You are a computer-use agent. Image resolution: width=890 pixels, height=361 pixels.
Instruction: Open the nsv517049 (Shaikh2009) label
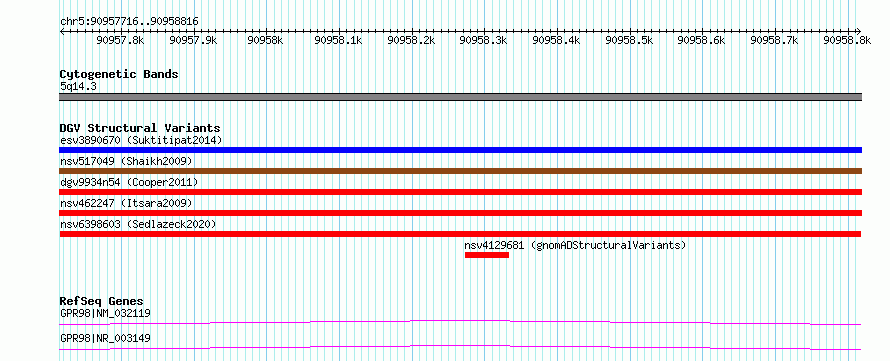(126, 161)
